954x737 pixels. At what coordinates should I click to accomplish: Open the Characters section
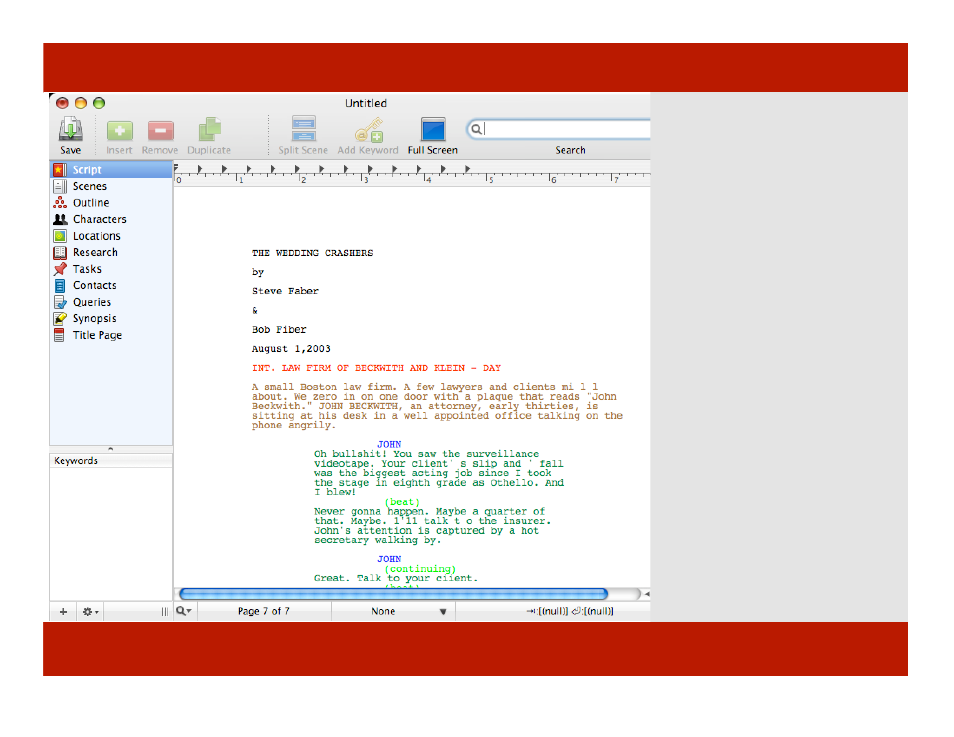click(111, 219)
